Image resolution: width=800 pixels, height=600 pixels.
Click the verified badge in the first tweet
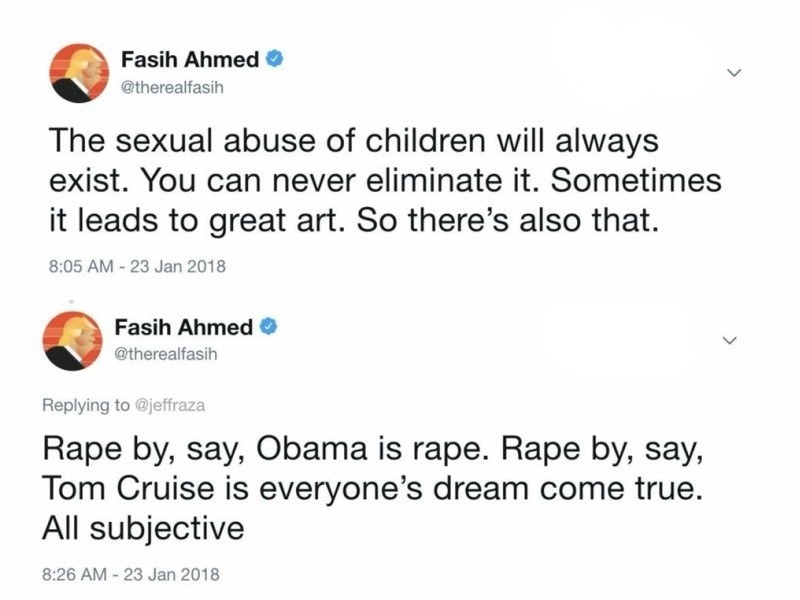(x=275, y=59)
